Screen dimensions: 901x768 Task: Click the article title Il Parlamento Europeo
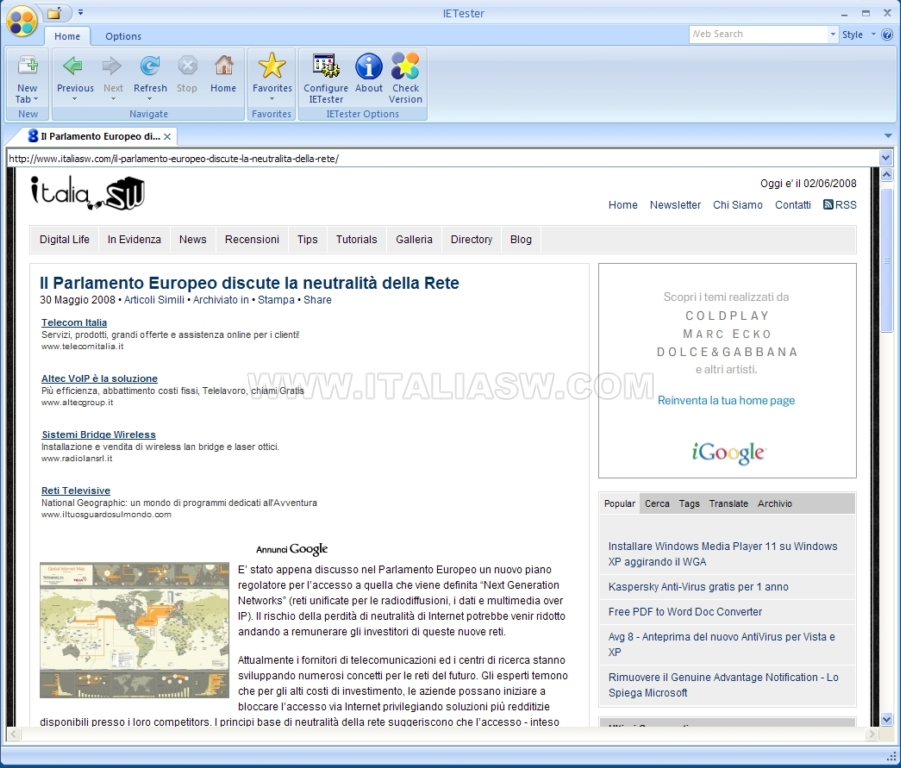[x=249, y=283]
